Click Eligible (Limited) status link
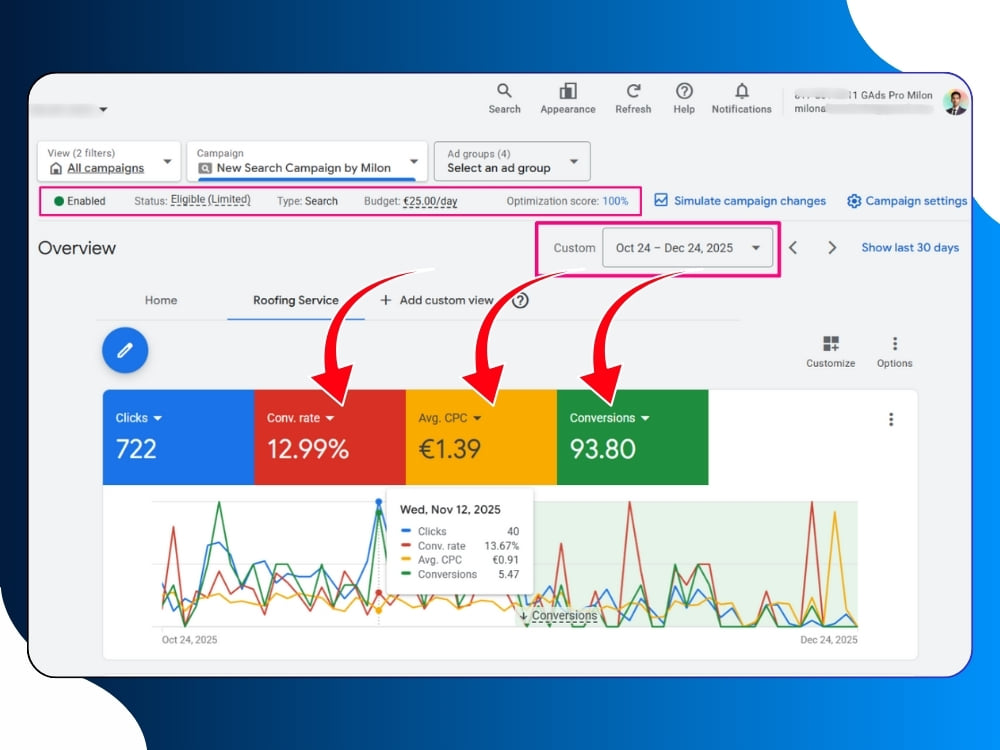Viewport: 1000px width, 750px height. coord(210,200)
